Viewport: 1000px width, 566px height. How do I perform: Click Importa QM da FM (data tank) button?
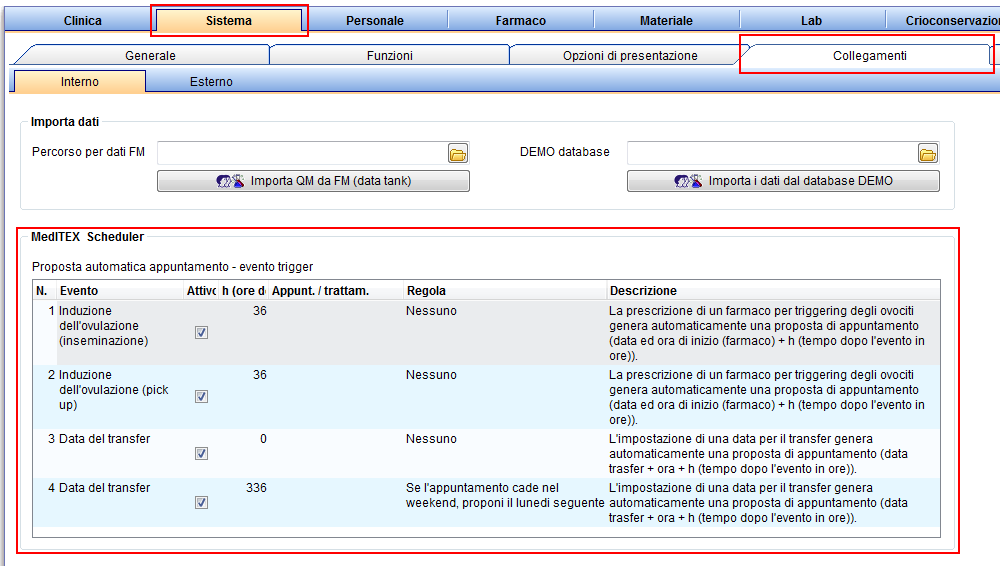(x=313, y=181)
